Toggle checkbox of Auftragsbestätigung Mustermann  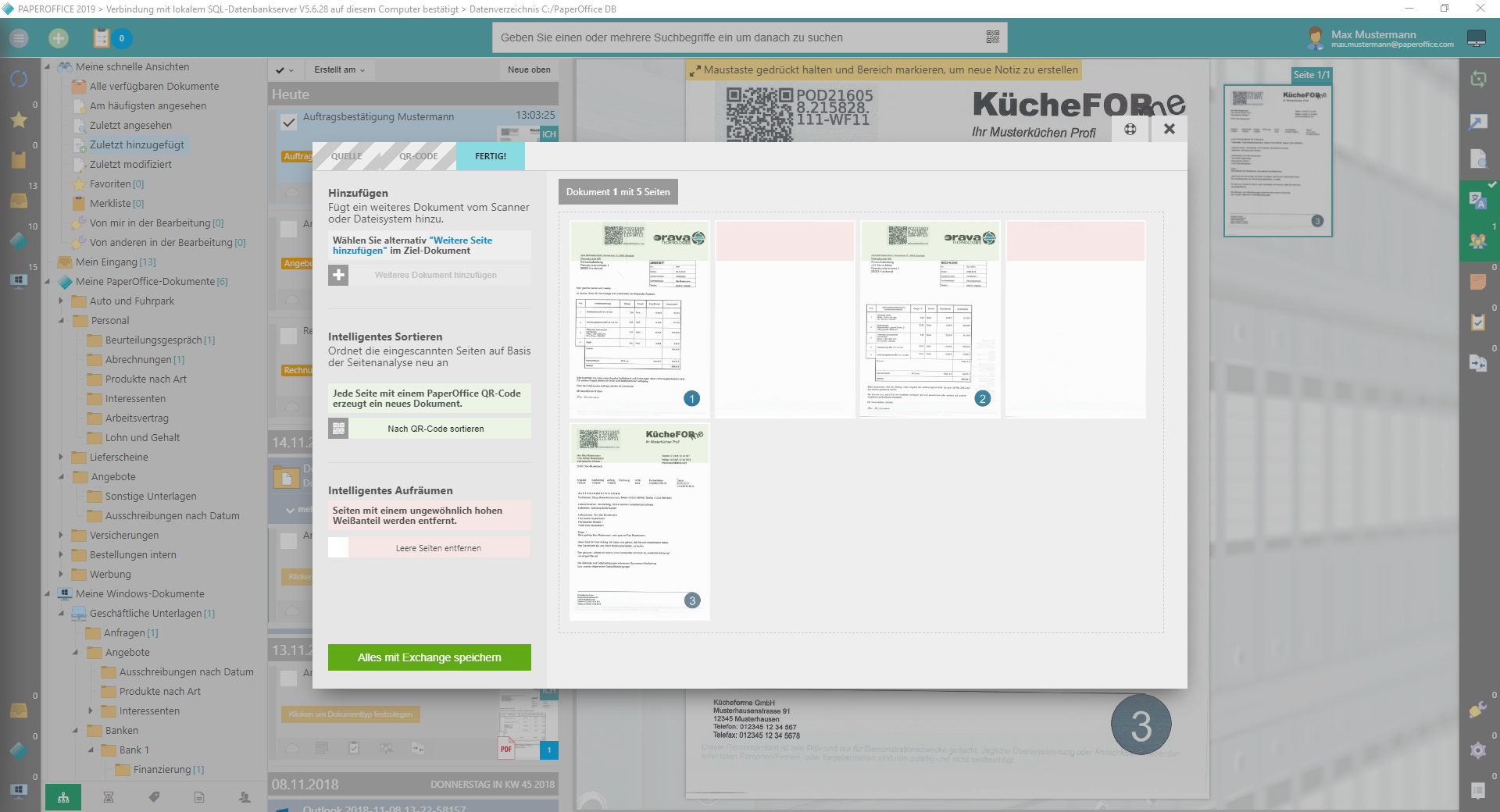(289, 122)
